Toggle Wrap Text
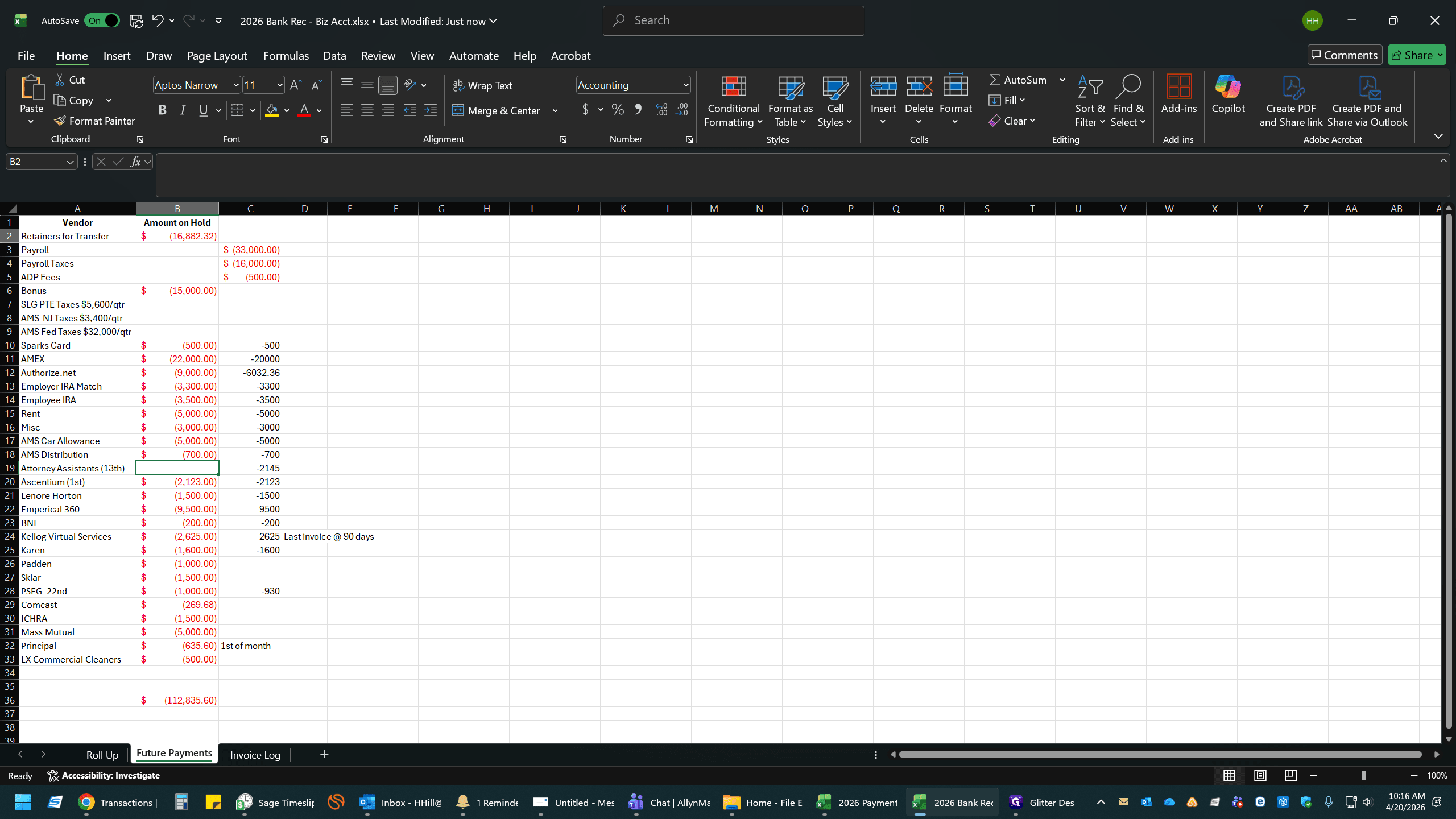This screenshot has width=1456, height=819. point(482,85)
